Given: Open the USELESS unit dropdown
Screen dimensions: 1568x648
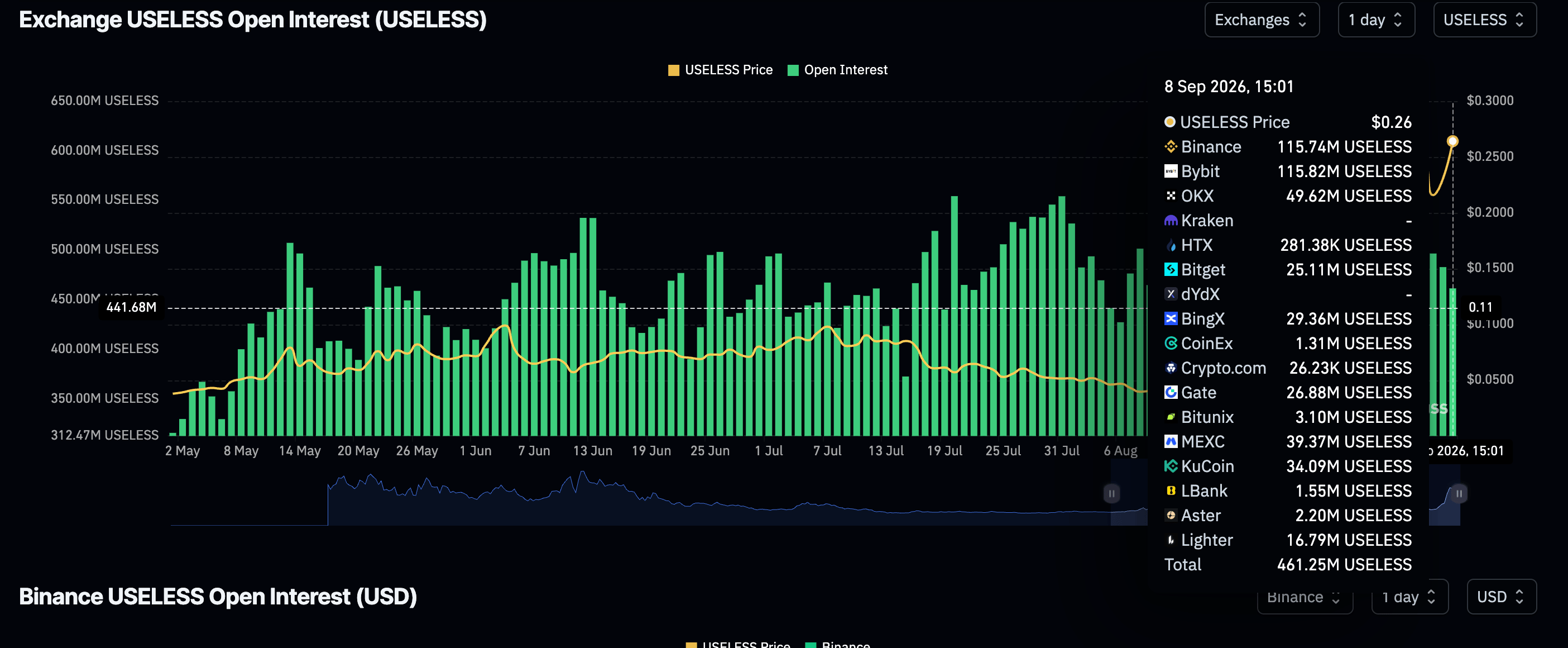Looking at the screenshot, I should click(1484, 20).
